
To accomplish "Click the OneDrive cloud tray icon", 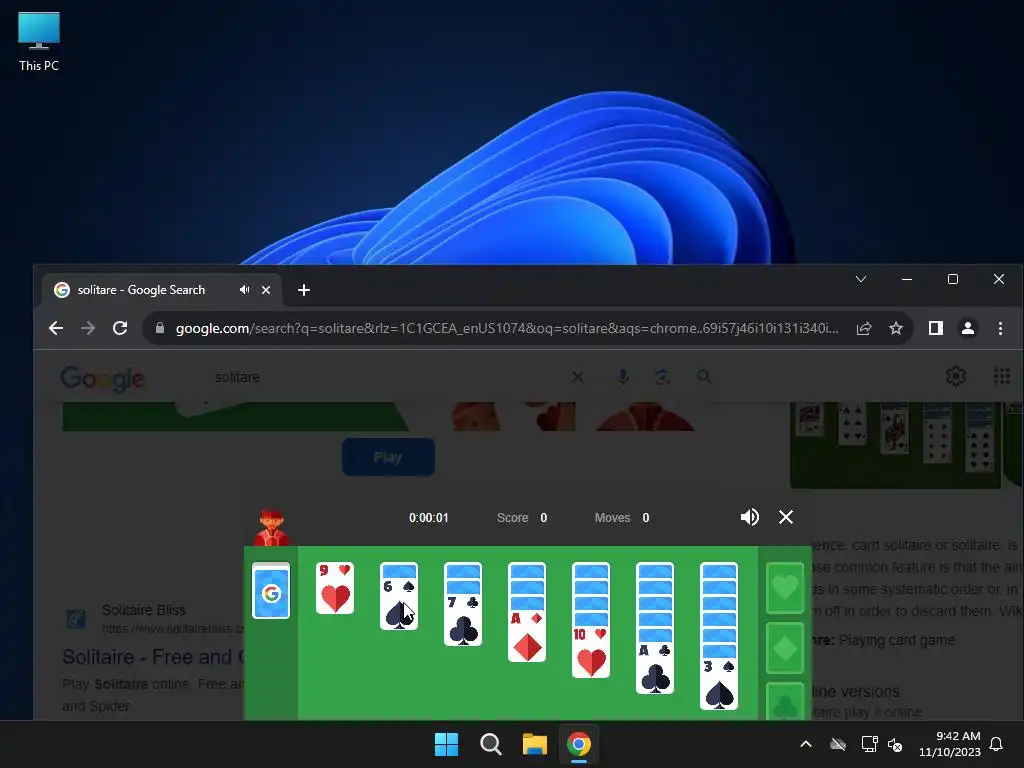I will [x=838, y=744].
